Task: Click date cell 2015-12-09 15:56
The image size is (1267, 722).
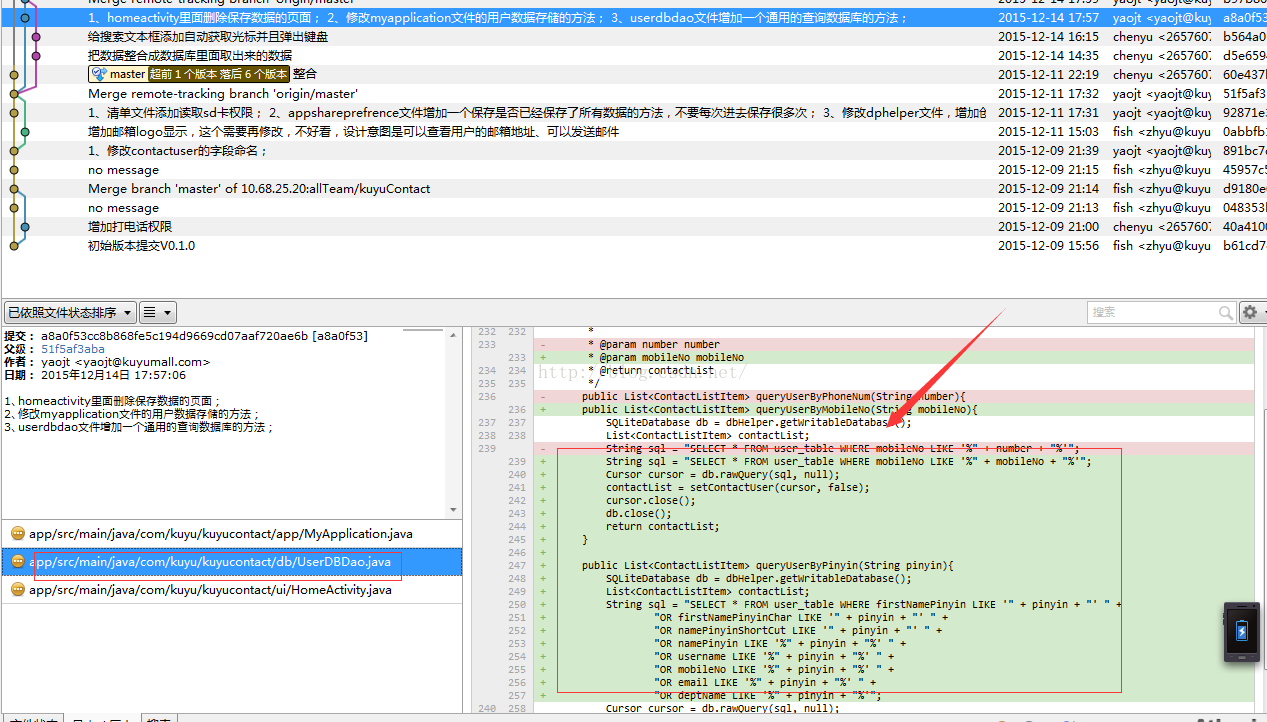Action: pyautogui.click(x=1048, y=245)
